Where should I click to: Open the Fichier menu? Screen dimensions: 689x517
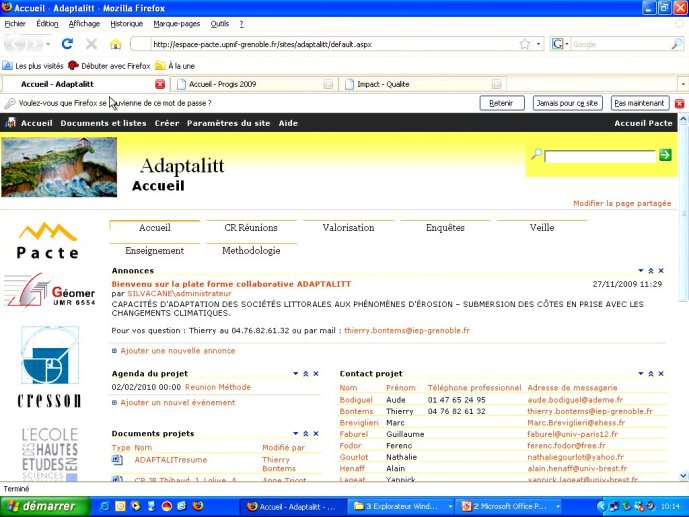[x=15, y=24]
